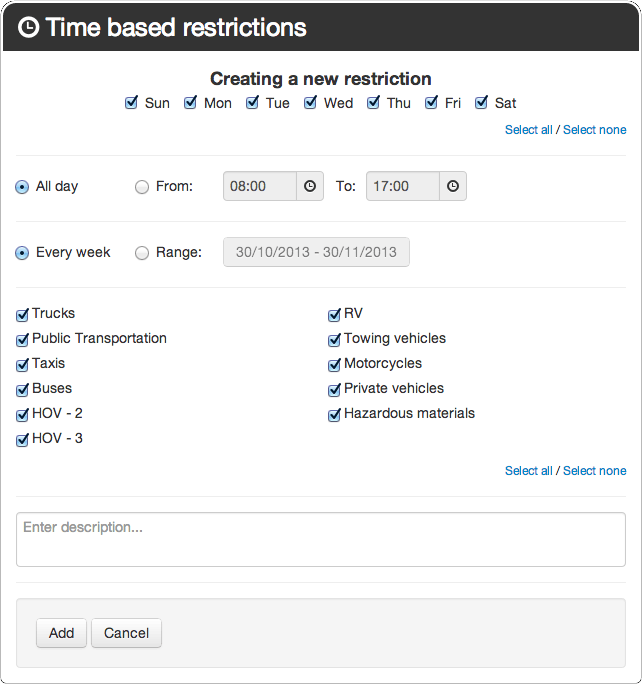Deselect the HOV - 3 checkbox
This screenshot has width=642, height=684.
(23, 439)
